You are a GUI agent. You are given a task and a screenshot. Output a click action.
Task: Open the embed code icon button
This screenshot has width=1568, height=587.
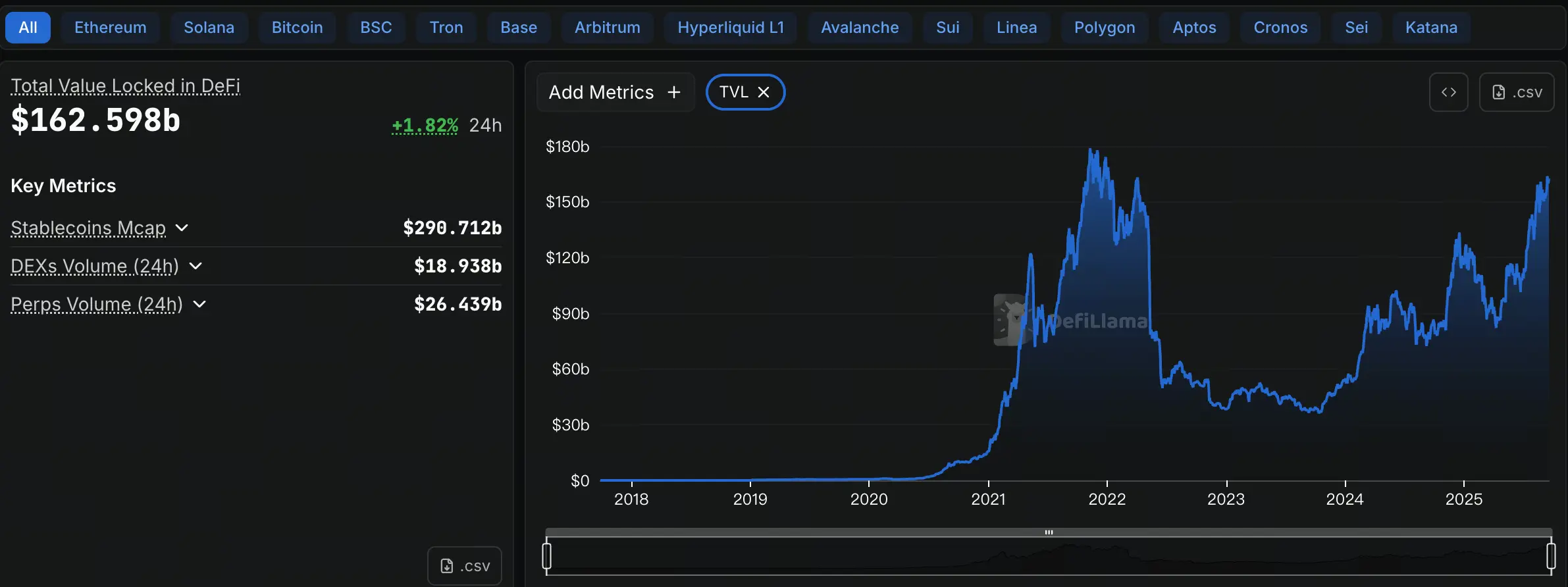(x=1449, y=92)
